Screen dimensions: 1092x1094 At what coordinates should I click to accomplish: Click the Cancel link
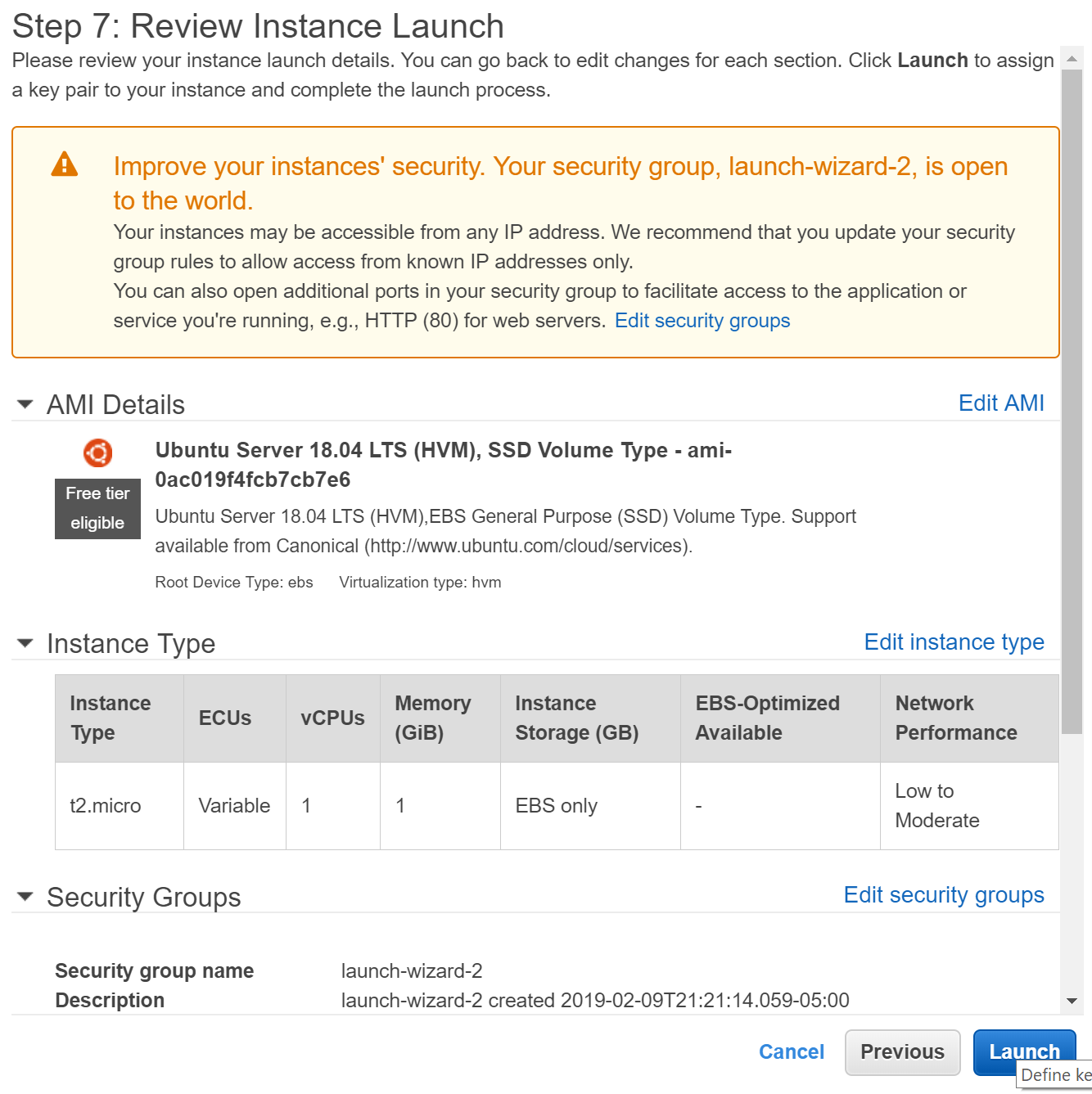tap(792, 1051)
